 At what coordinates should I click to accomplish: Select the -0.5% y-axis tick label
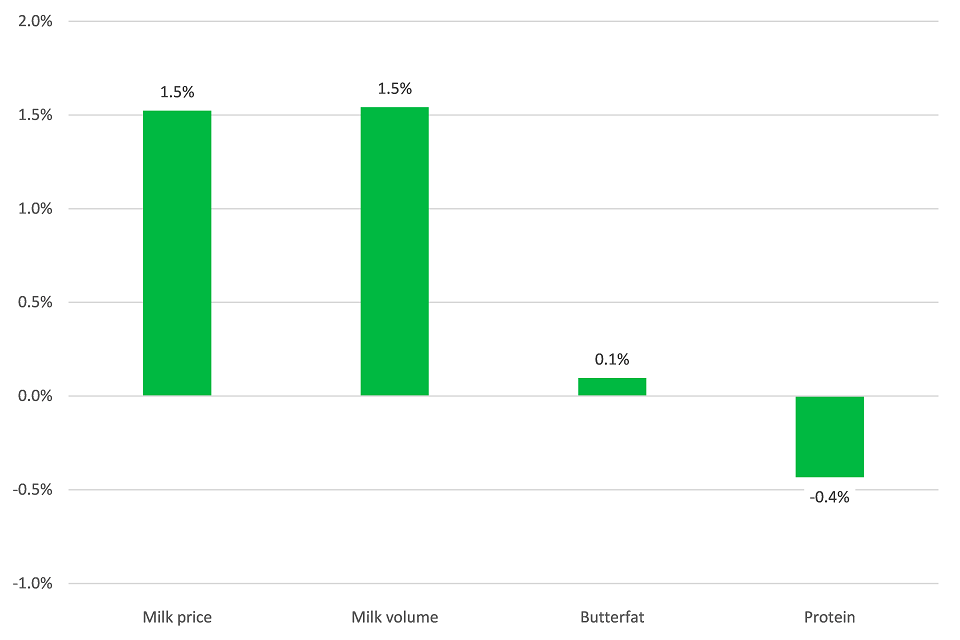pyautogui.click(x=33, y=490)
